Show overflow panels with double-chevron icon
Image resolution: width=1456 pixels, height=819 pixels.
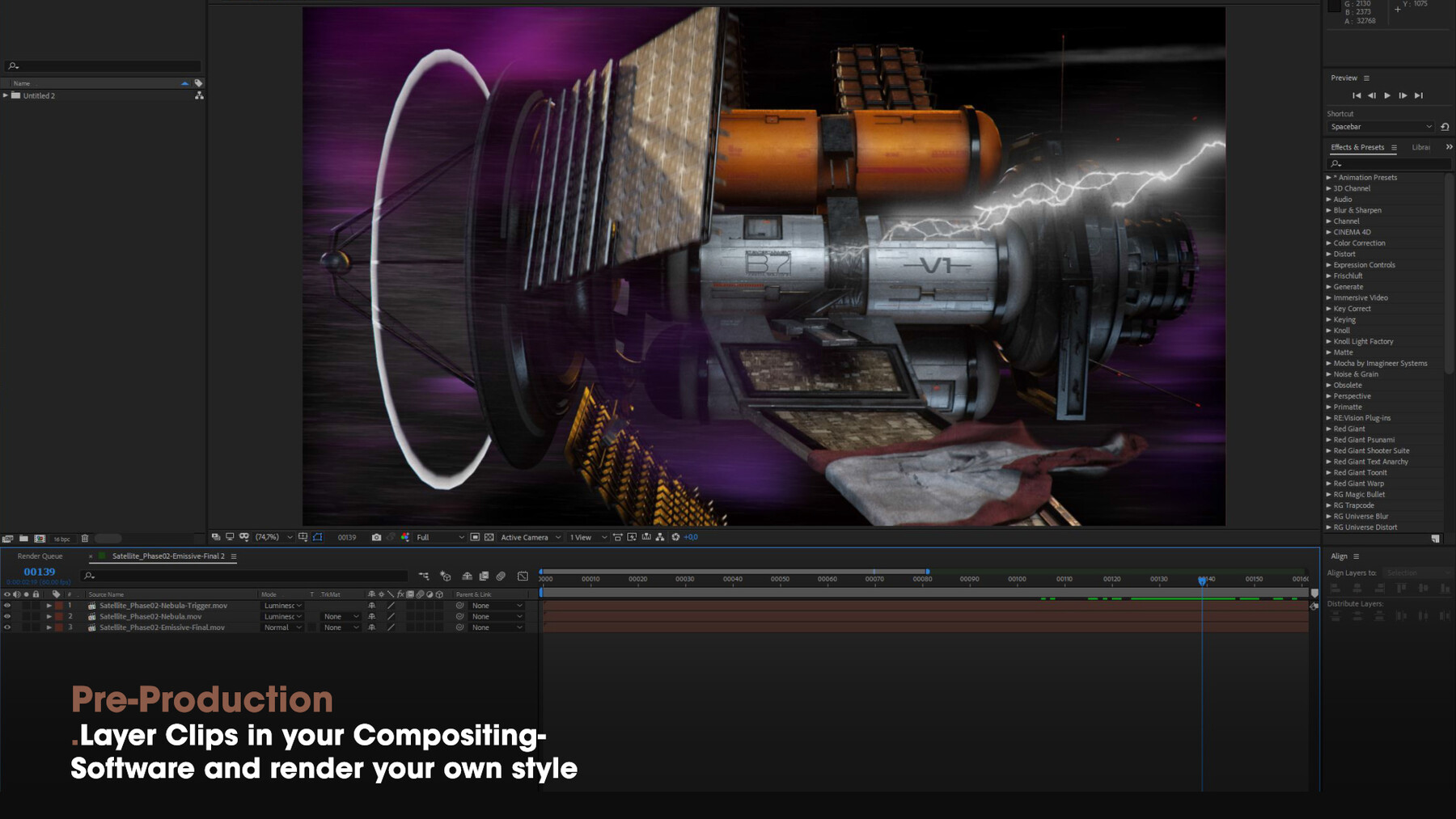pos(1449,147)
